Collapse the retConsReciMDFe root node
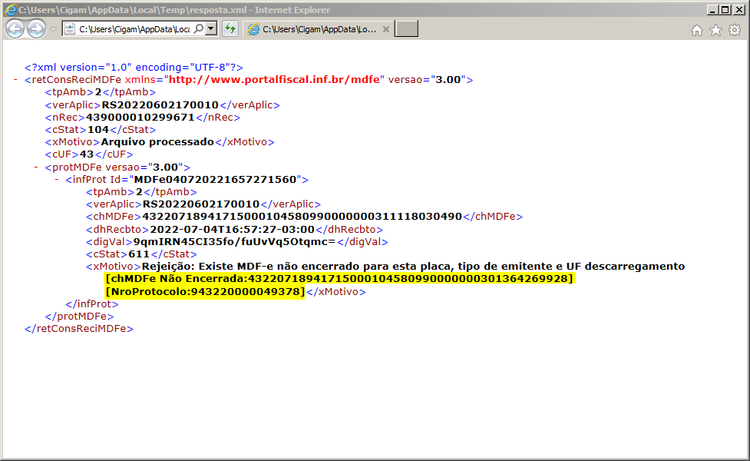The height and width of the screenshot is (461, 750). coord(15,80)
